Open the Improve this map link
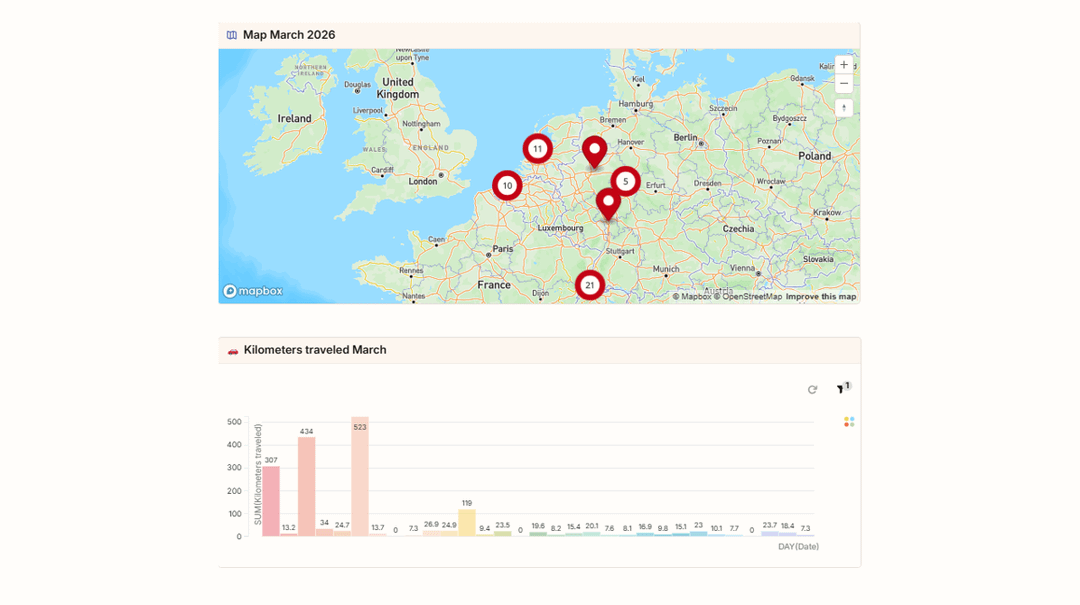 [x=820, y=297]
